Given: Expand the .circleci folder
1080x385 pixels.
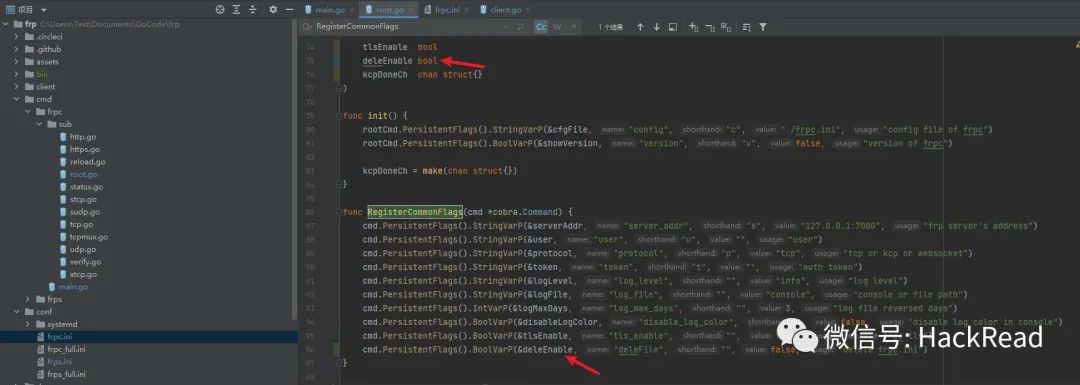Looking at the screenshot, I should coord(17,37).
